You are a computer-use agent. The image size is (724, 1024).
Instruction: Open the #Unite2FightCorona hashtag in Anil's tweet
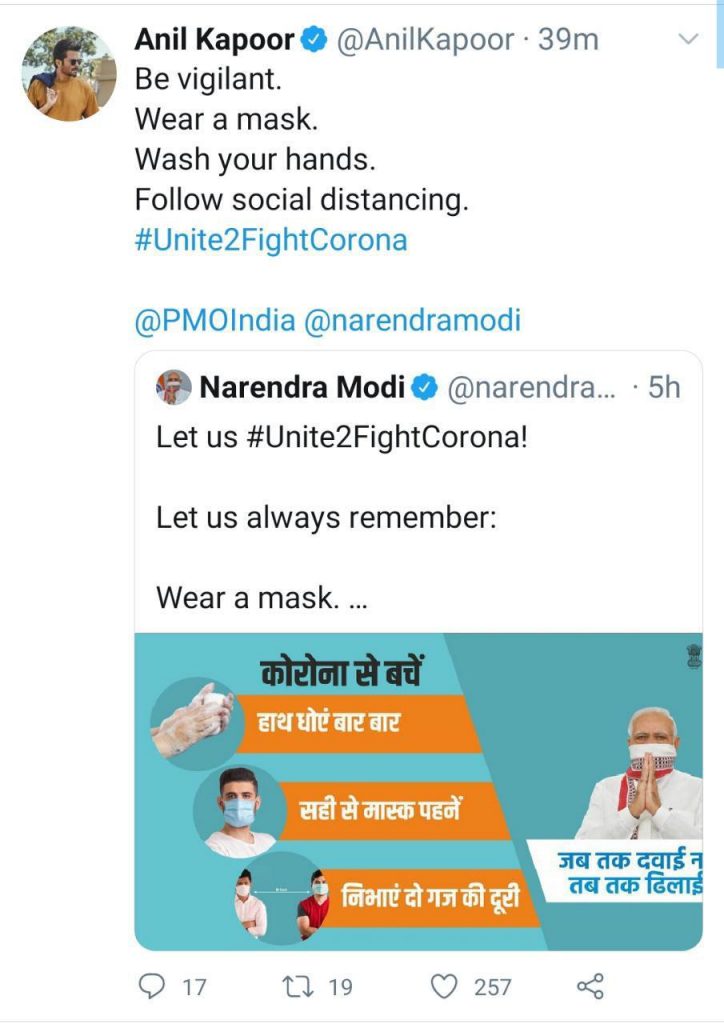click(x=271, y=241)
